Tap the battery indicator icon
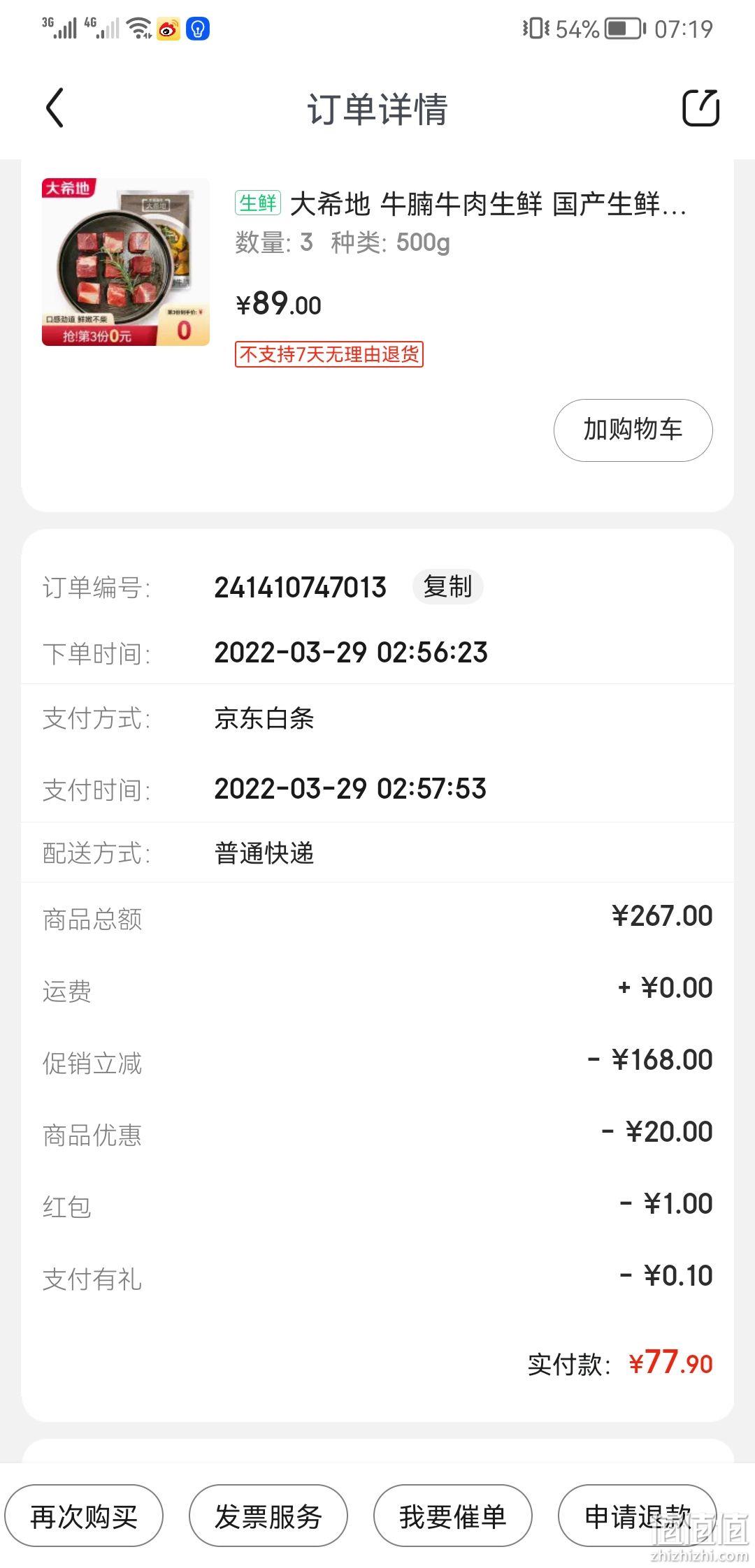 [x=625, y=29]
